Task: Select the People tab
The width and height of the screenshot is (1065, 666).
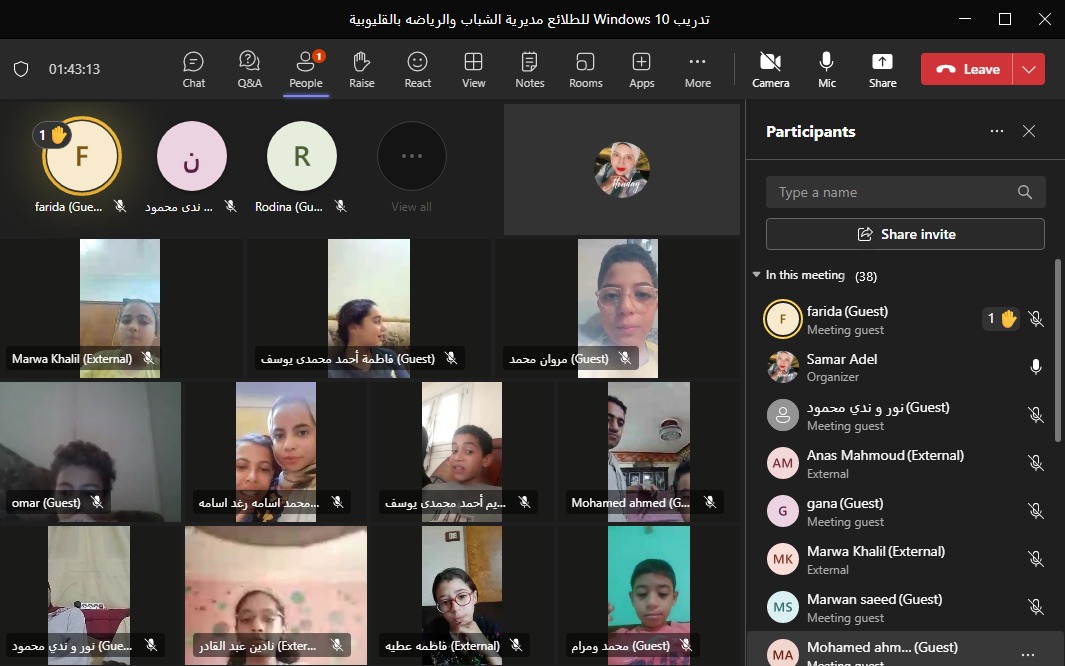Action: point(306,69)
